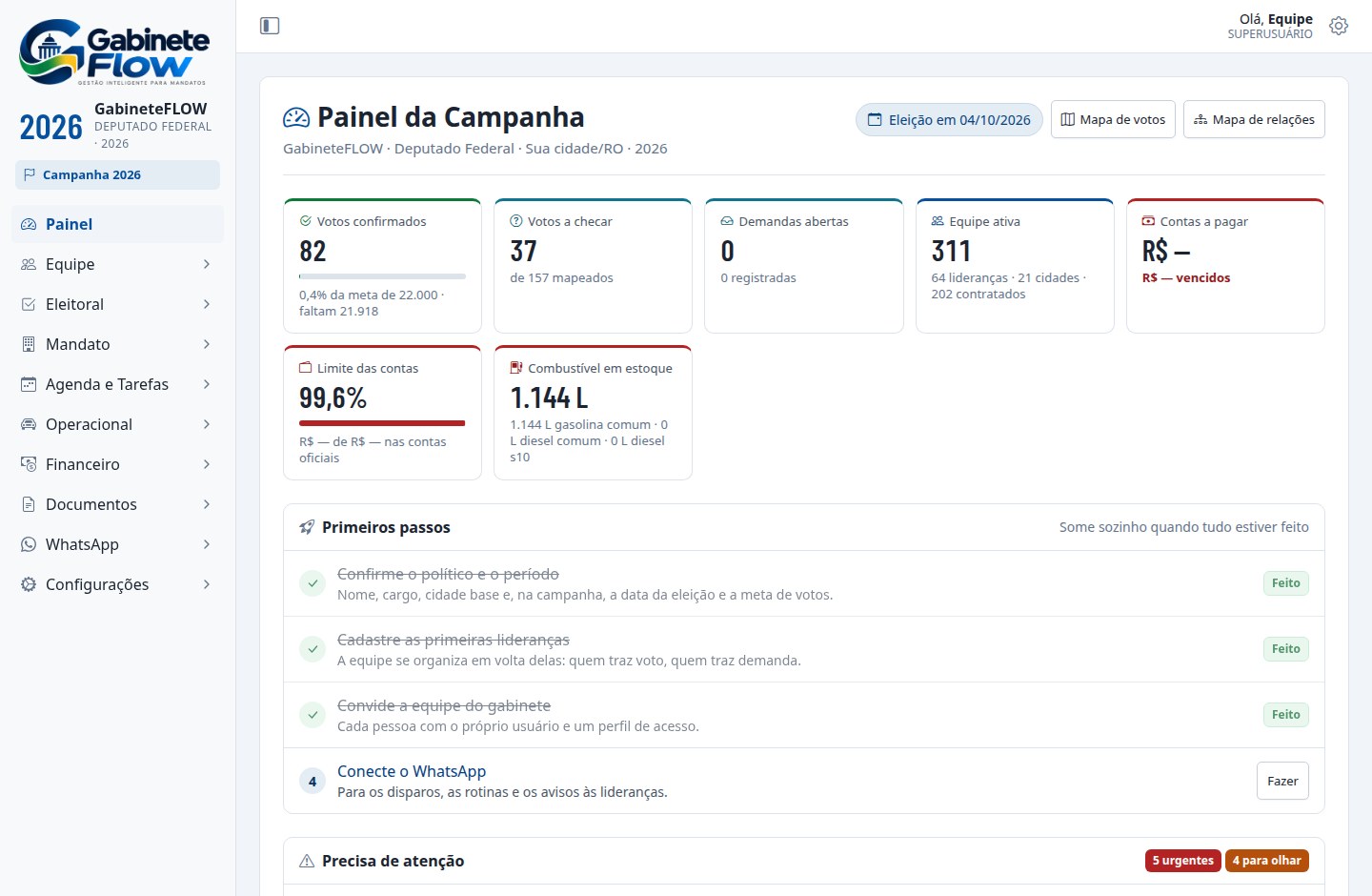This screenshot has width=1372, height=896.
Task: Open the Documentos menu item
Action: (x=118, y=504)
